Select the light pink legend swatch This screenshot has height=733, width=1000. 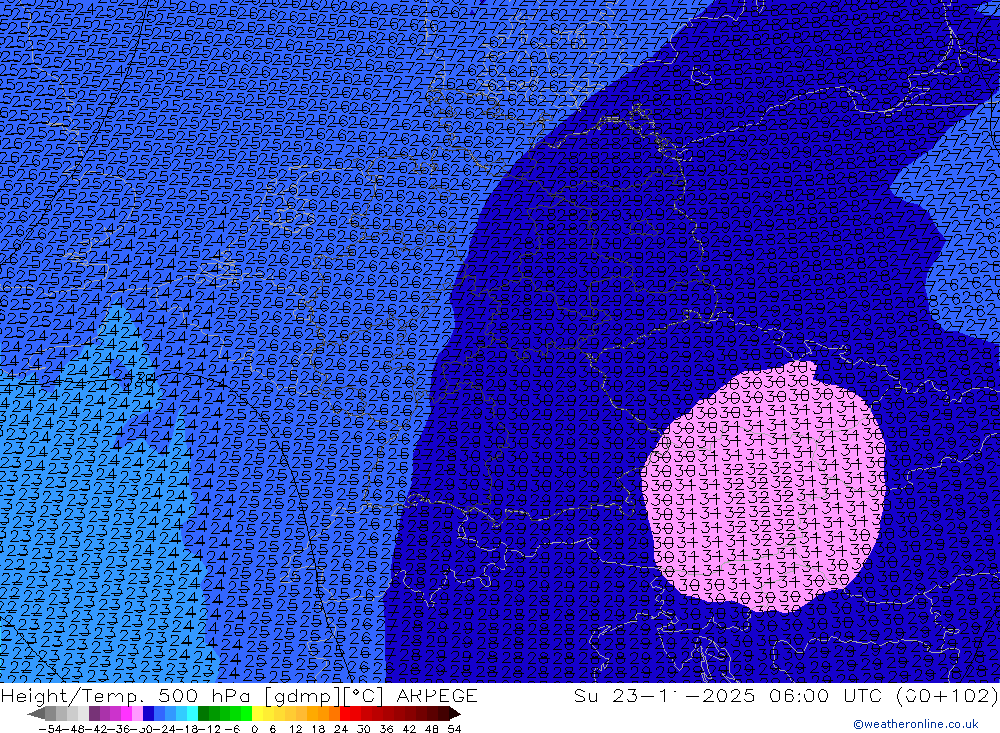click(137, 714)
